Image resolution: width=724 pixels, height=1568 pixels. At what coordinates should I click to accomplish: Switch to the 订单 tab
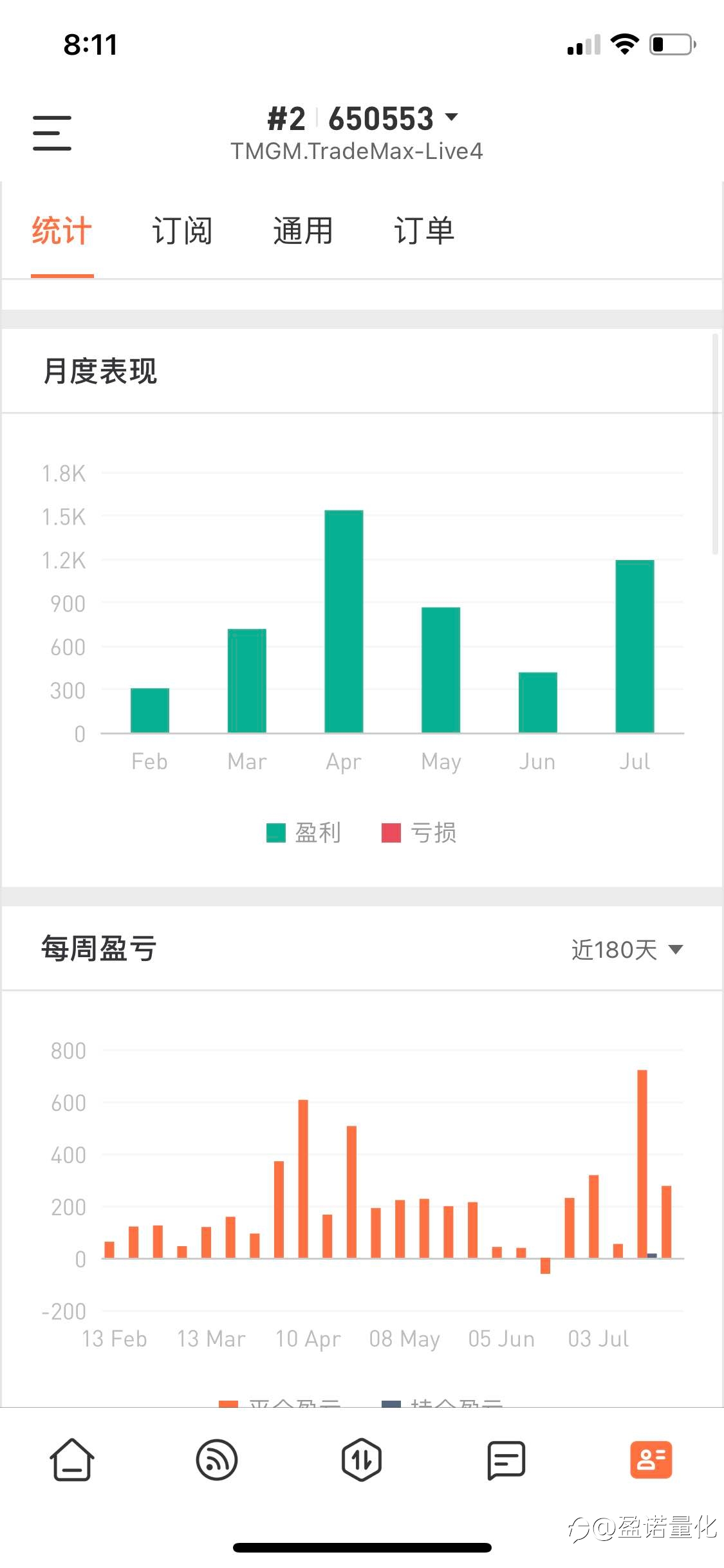pos(424,230)
